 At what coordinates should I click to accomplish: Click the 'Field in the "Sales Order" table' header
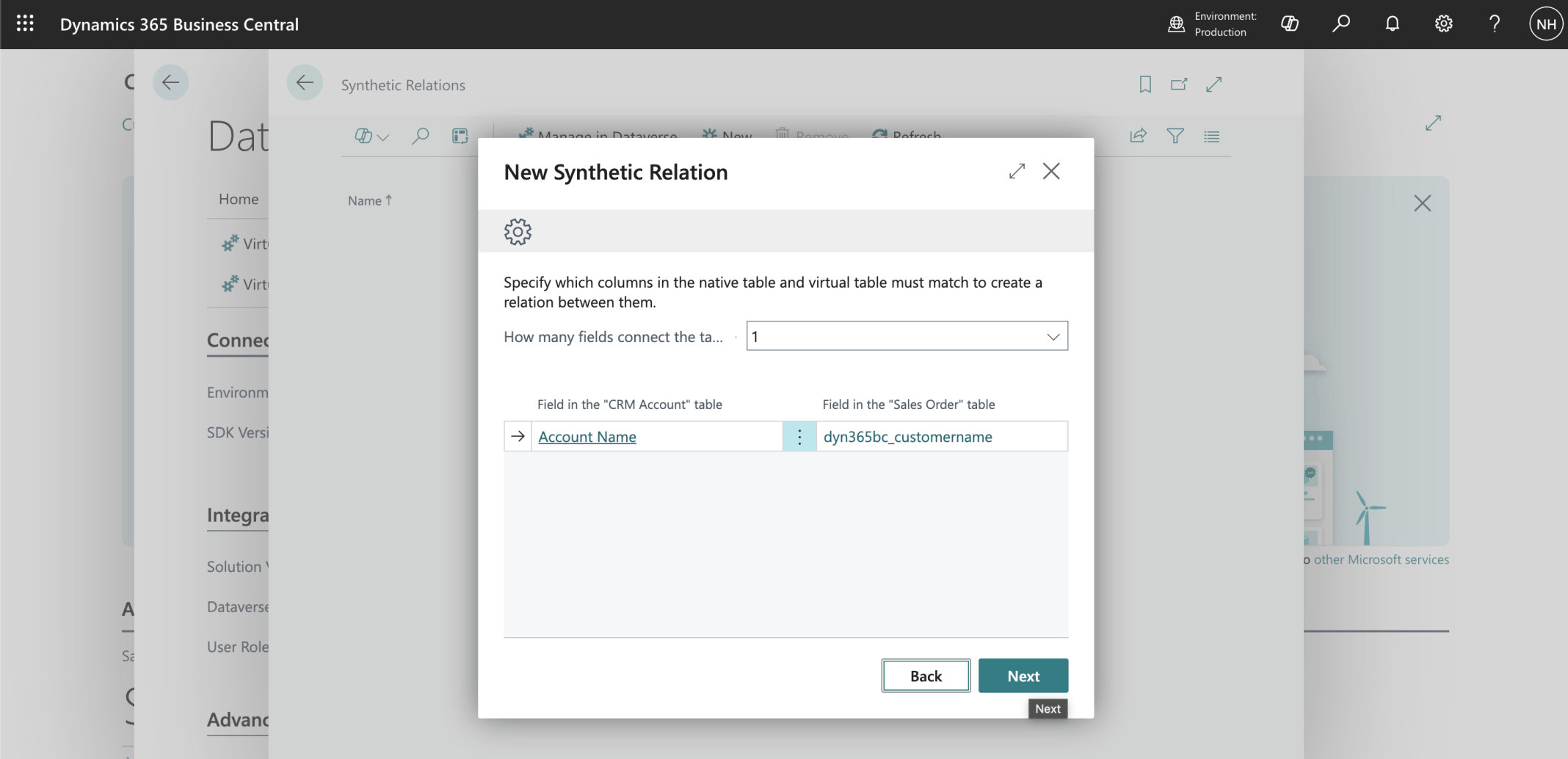click(x=909, y=404)
